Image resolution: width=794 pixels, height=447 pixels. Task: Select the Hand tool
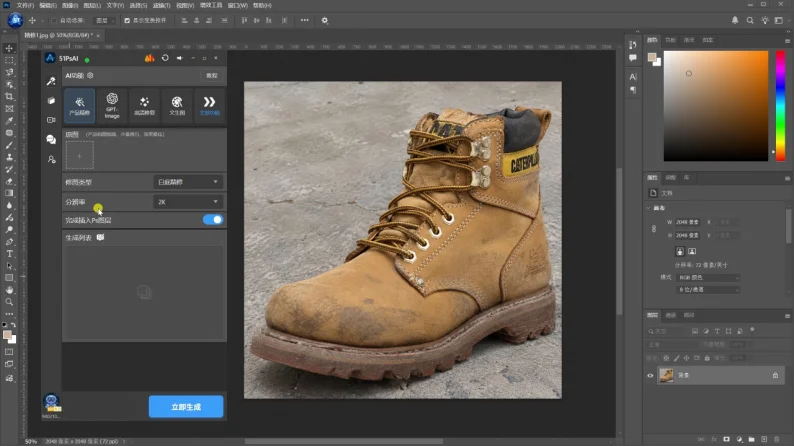tap(9, 290)
